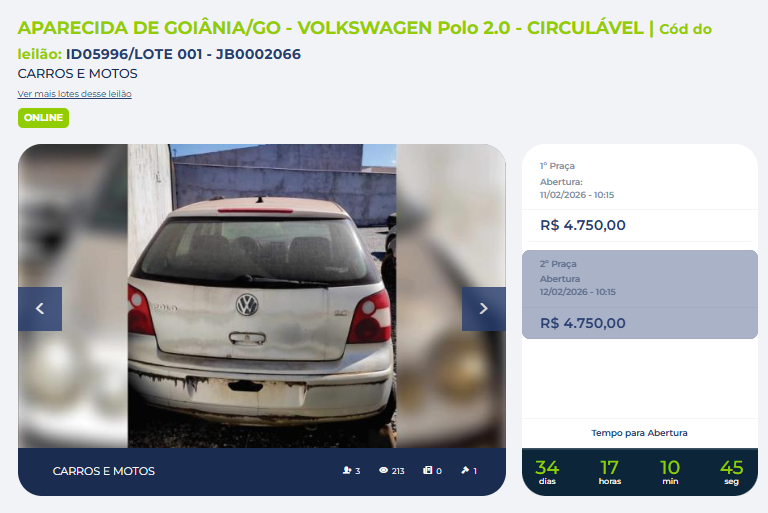Click CARROS E MOTOS label in photo footer
This screenshot has height=513, width=768.
click(104, 471)
